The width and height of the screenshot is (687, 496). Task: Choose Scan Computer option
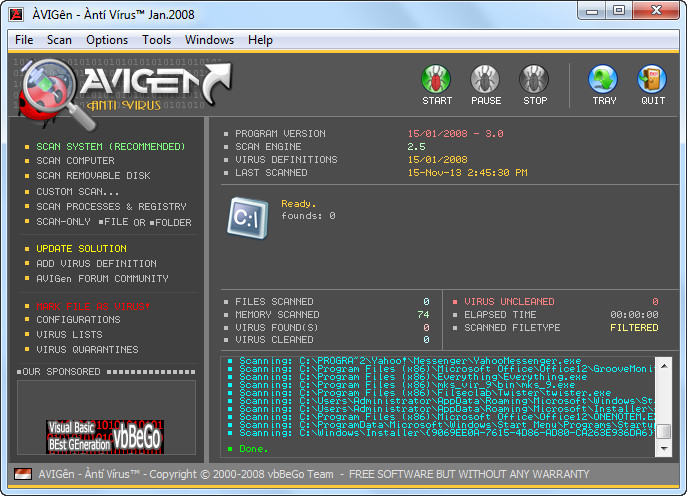click(x=75, y=161)
